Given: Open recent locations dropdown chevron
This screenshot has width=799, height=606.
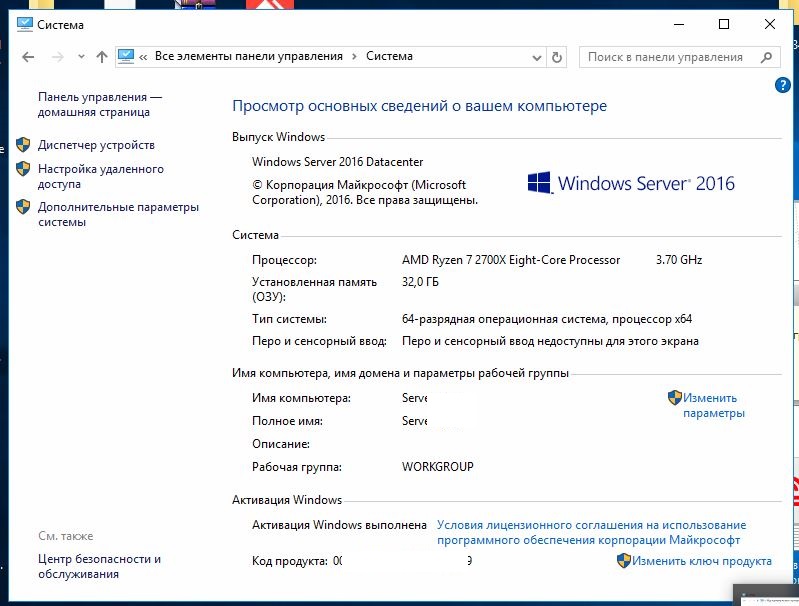Looking at the screenshot, I should [80, 57].
